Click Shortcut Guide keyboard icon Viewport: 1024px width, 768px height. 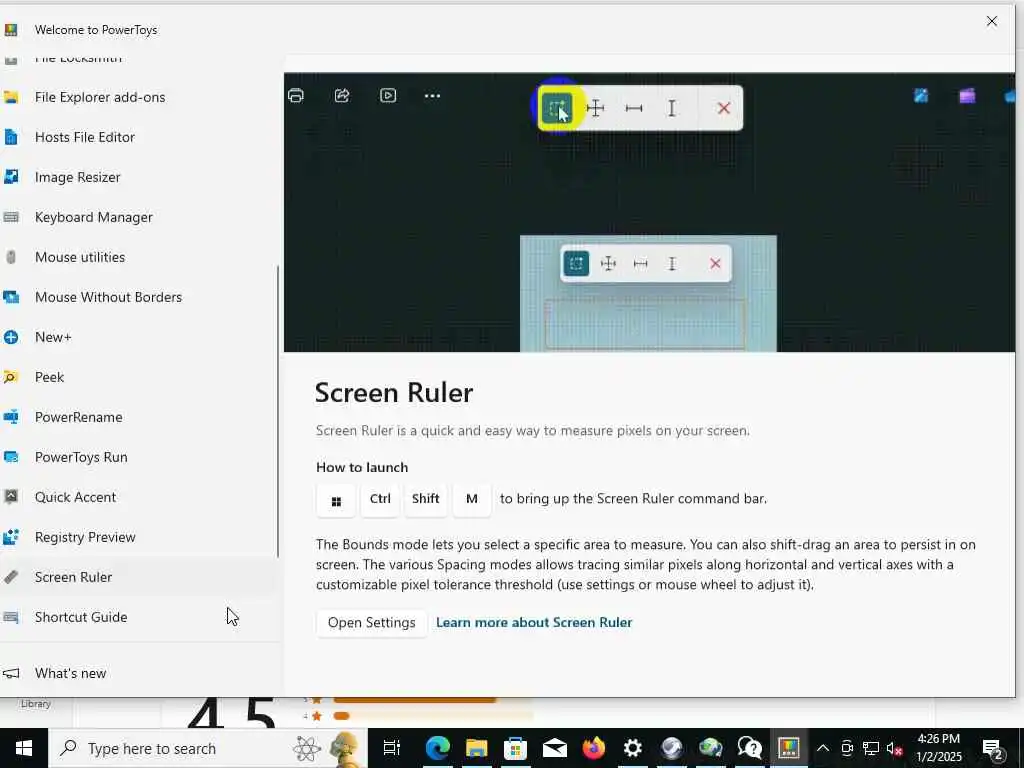click(x=10, y=617)
